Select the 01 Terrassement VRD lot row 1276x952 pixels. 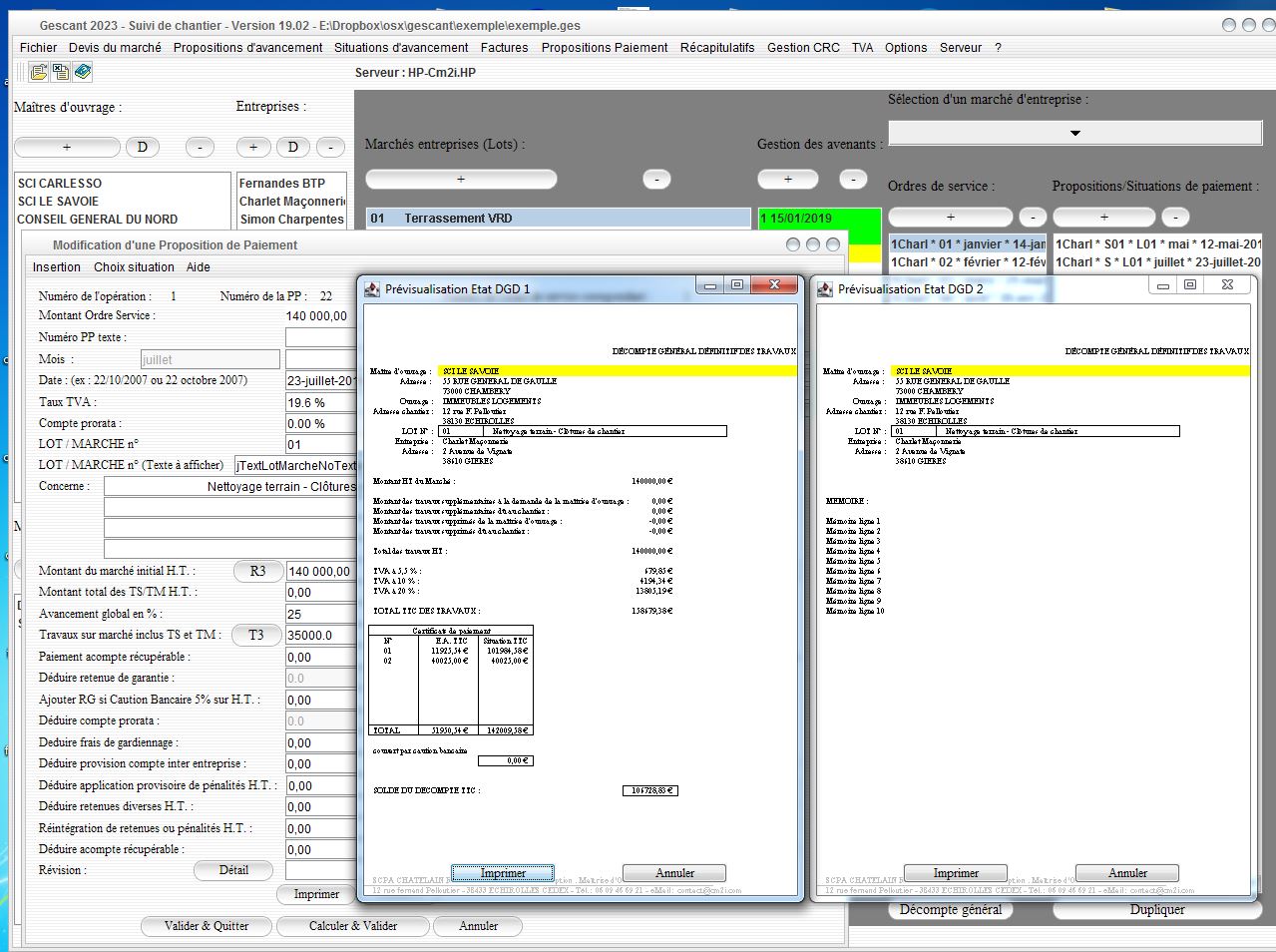pyautogui.click(x=559, y=219)
